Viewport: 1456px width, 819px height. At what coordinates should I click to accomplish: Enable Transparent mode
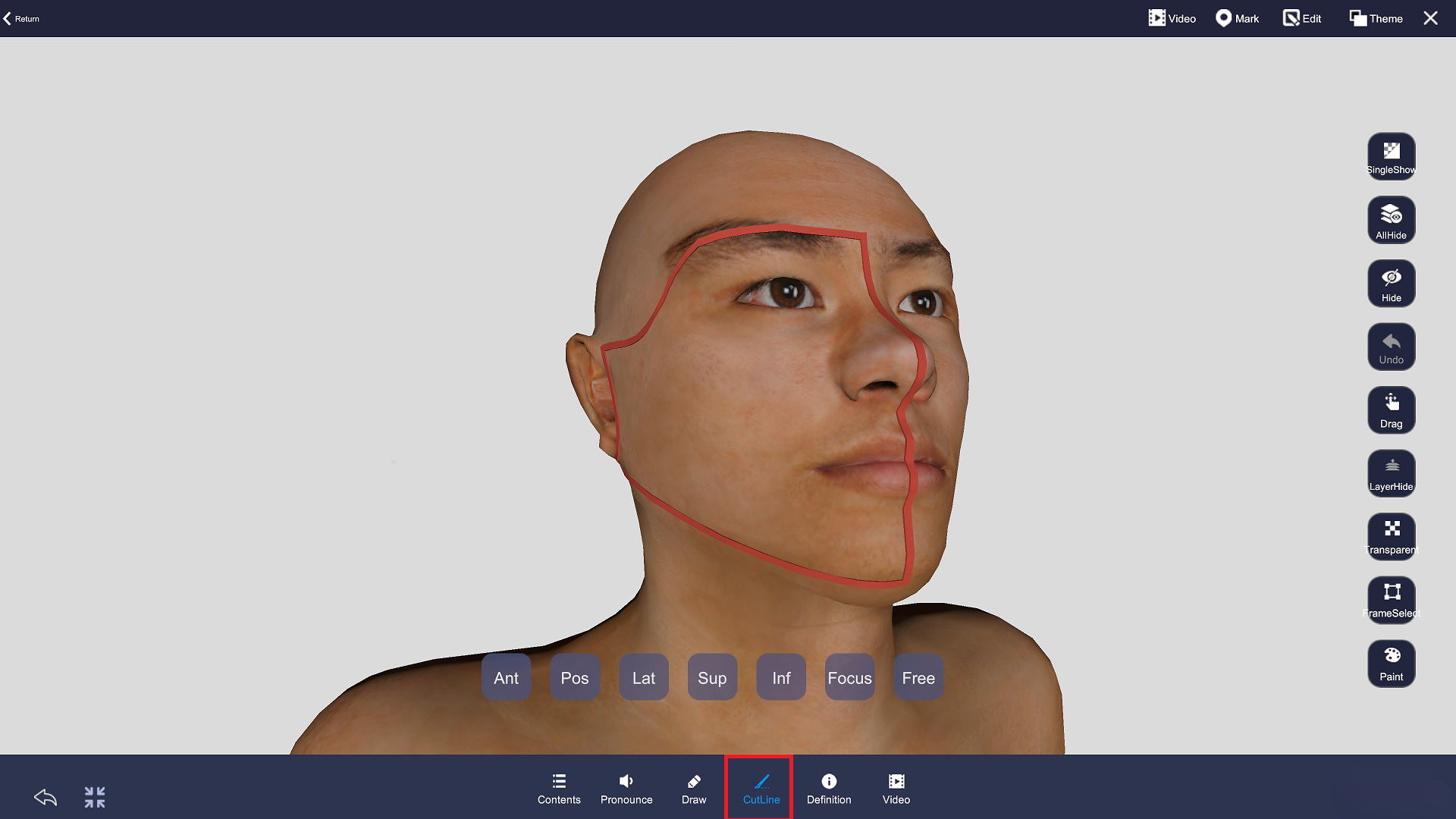tap(1391, 536)
